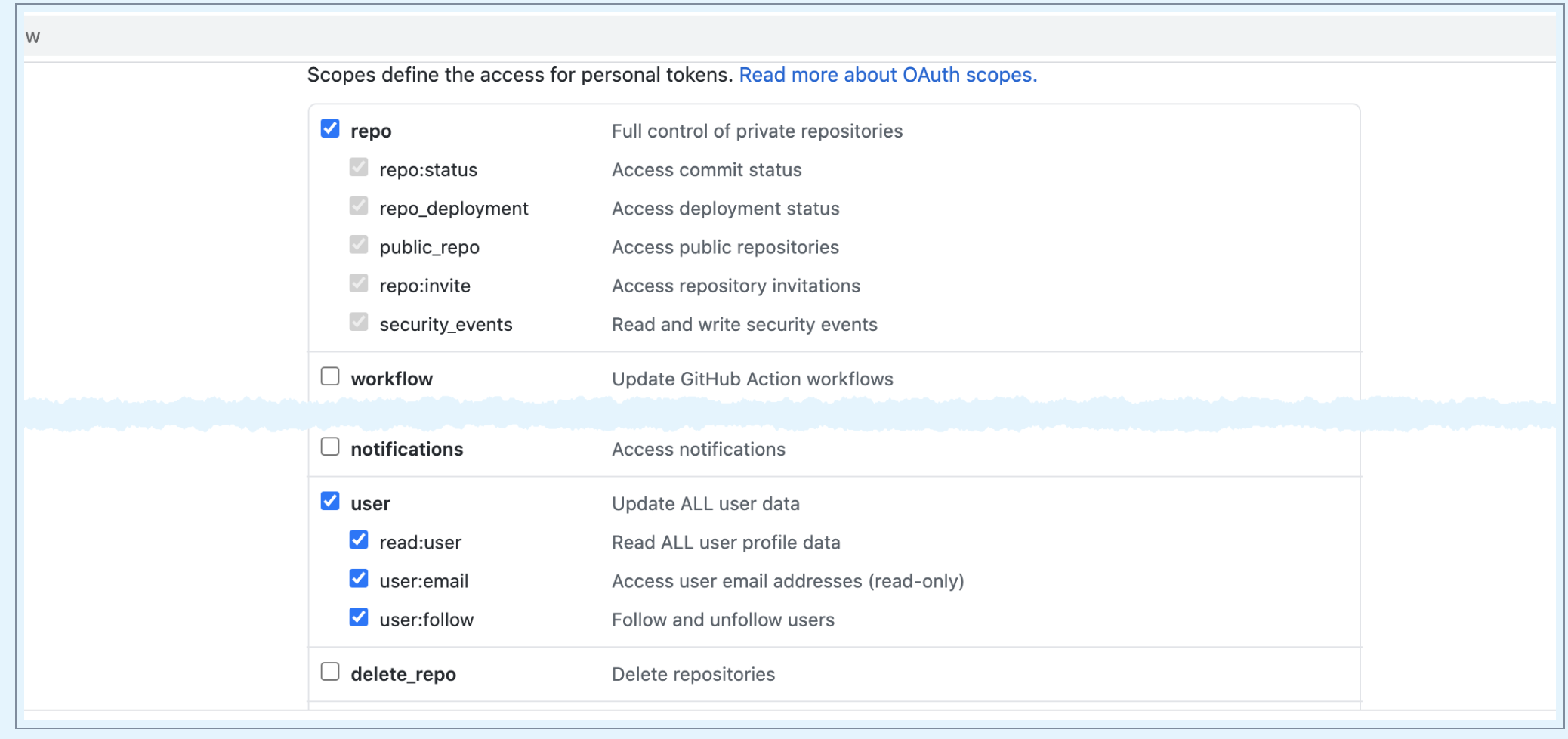This screenshot has width=1568, height=739.
Task: Uncheck the user:follow checkbox
Action: pyautogui.click(x=359, y=617)
